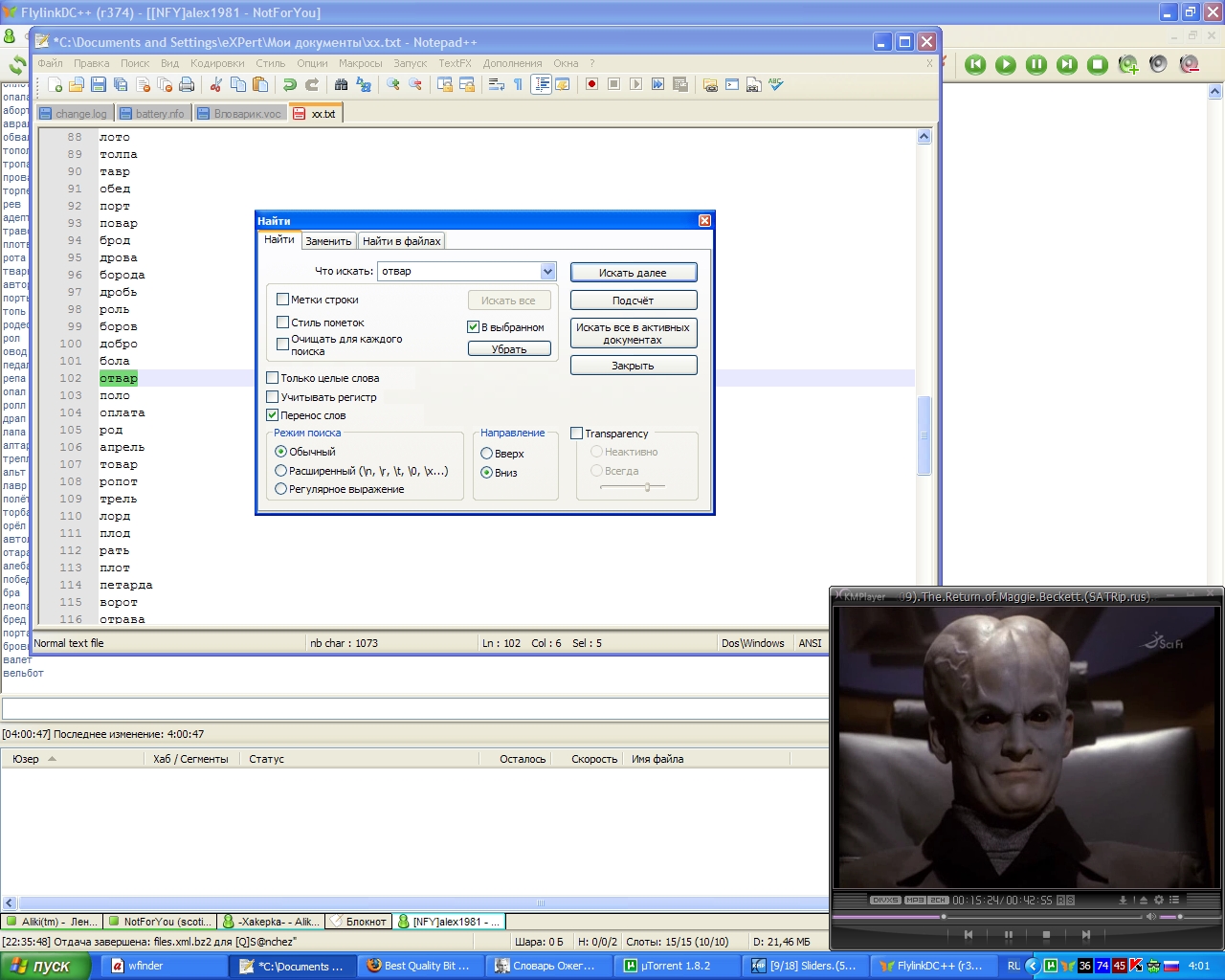Click the Print icon in Notepad++ toolbar

187,85
